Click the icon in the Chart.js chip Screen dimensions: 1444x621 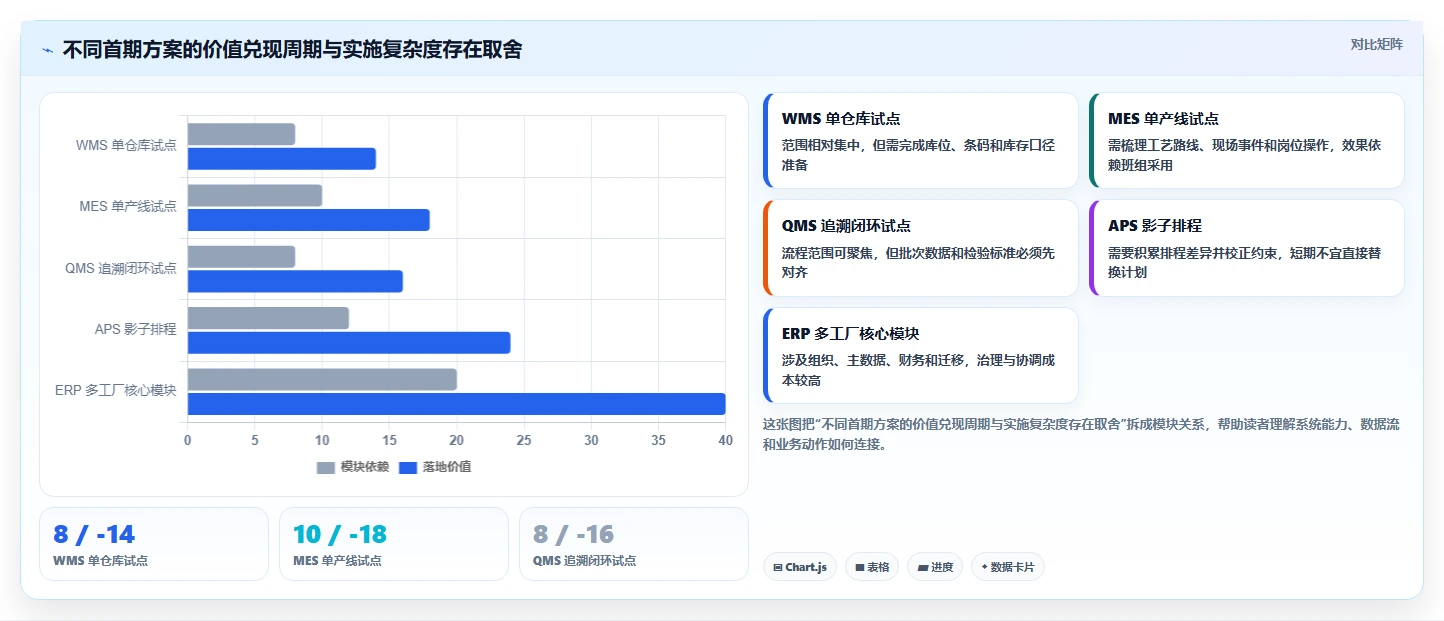point(777,567)
